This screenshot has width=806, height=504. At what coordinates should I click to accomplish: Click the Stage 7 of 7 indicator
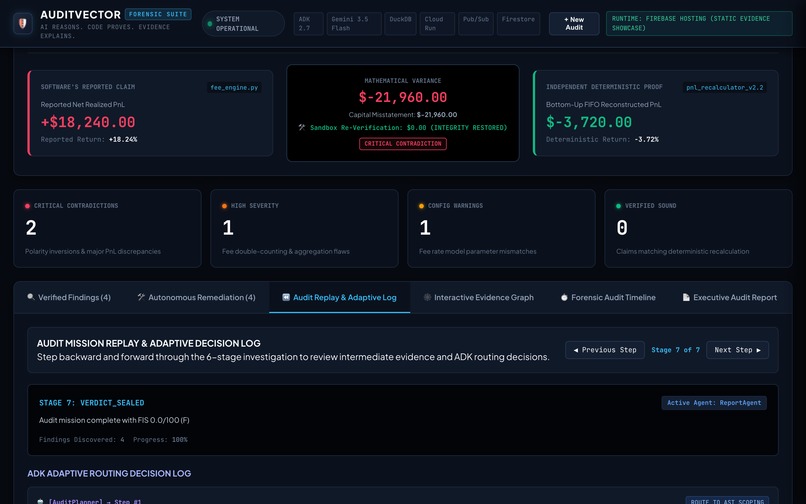(x=675, y=350)
